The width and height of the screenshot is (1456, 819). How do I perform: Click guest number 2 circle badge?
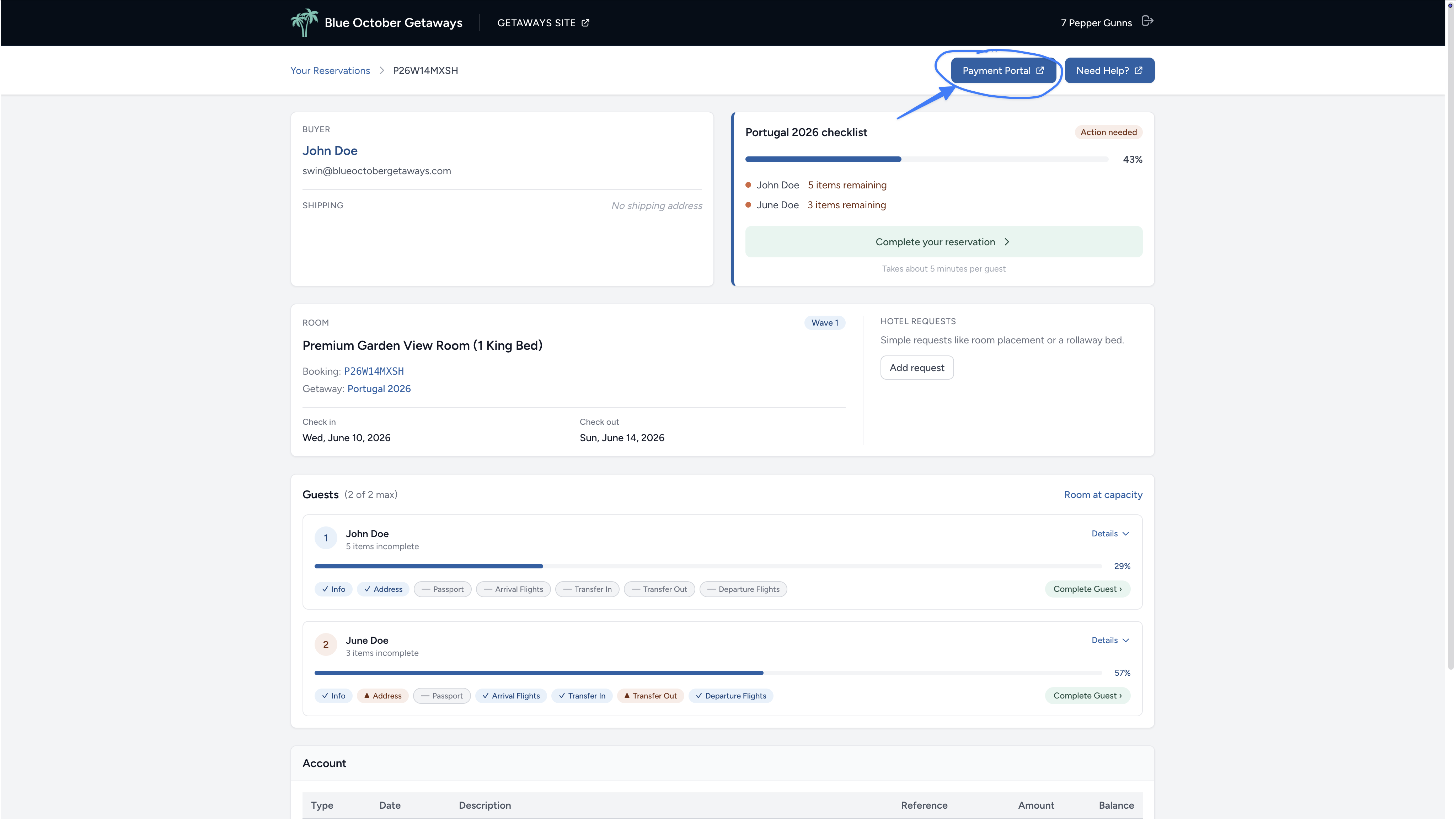[326, 644]
